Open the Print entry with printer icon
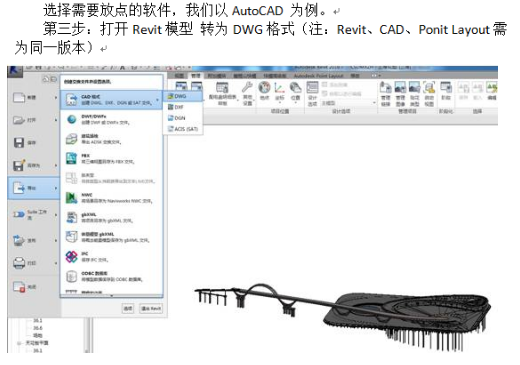This screenshot has width=520, height=365. (x=33, y=263)
